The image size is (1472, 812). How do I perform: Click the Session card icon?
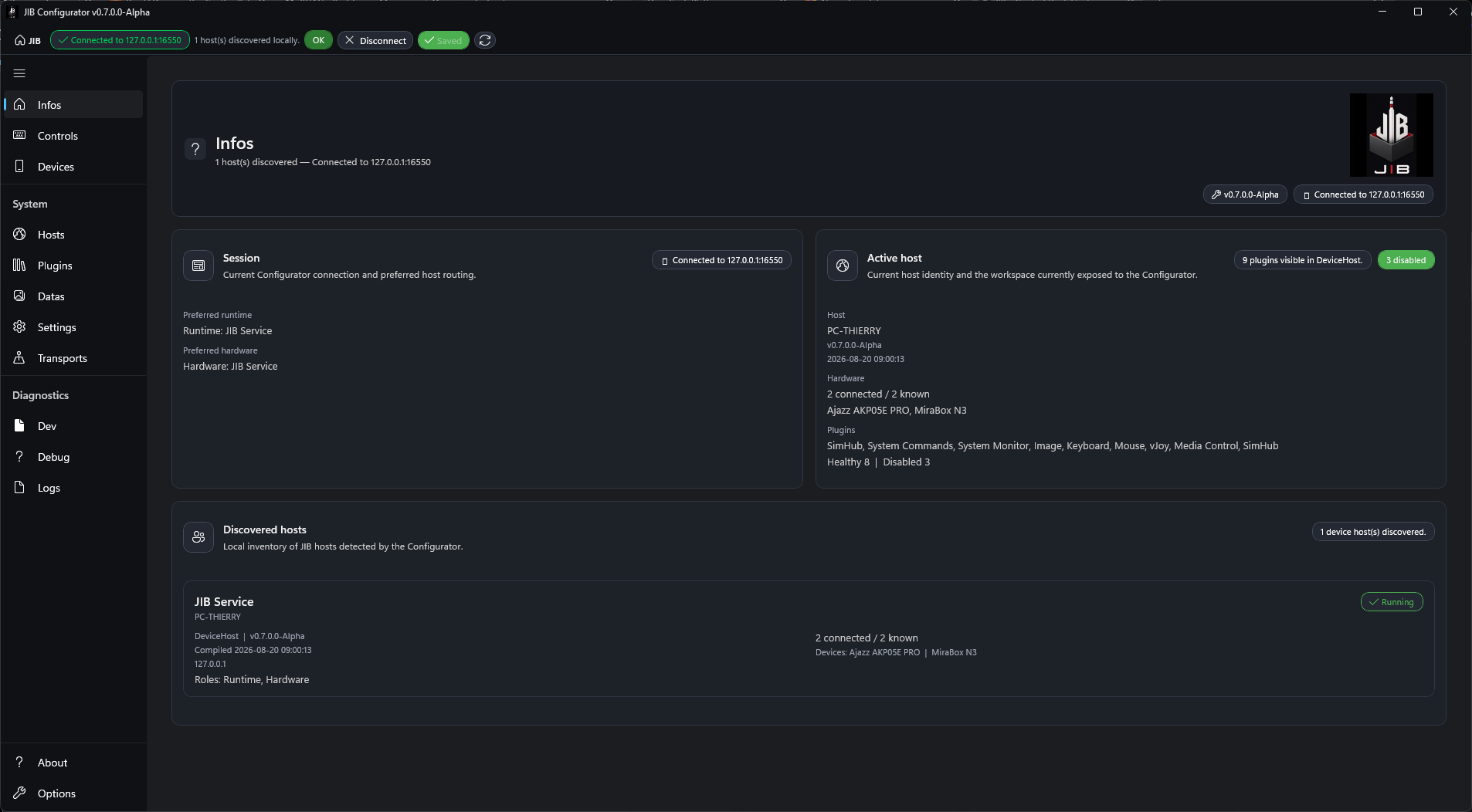pos(198,266)
